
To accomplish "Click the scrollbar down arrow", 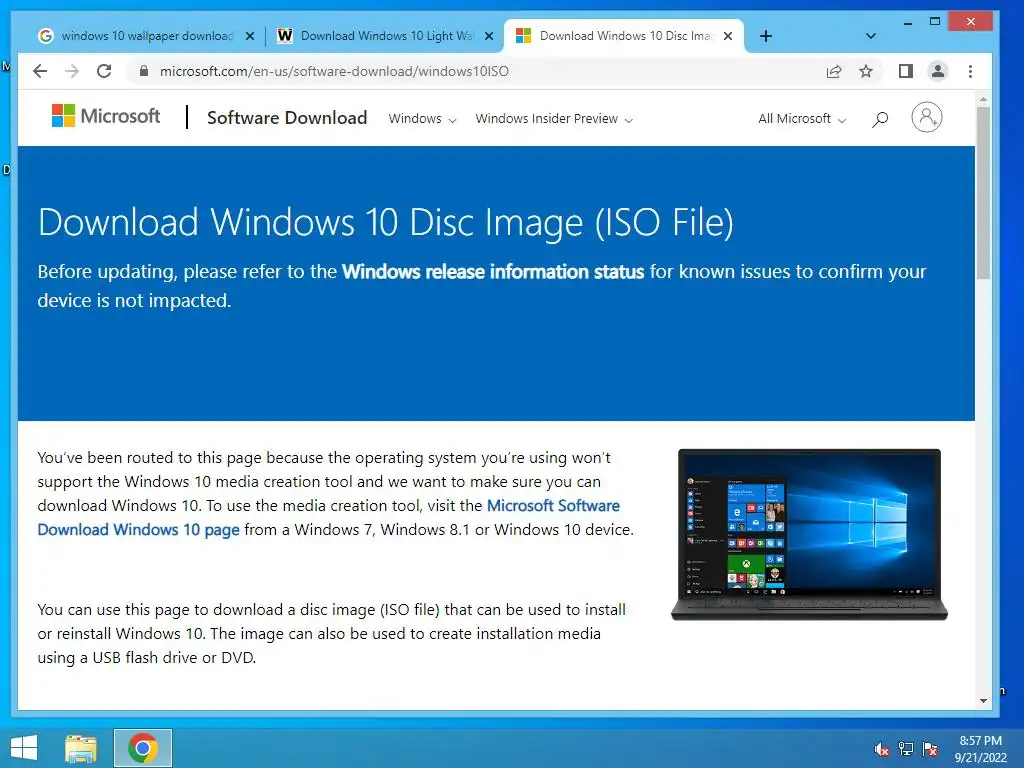I will (983, 701).
